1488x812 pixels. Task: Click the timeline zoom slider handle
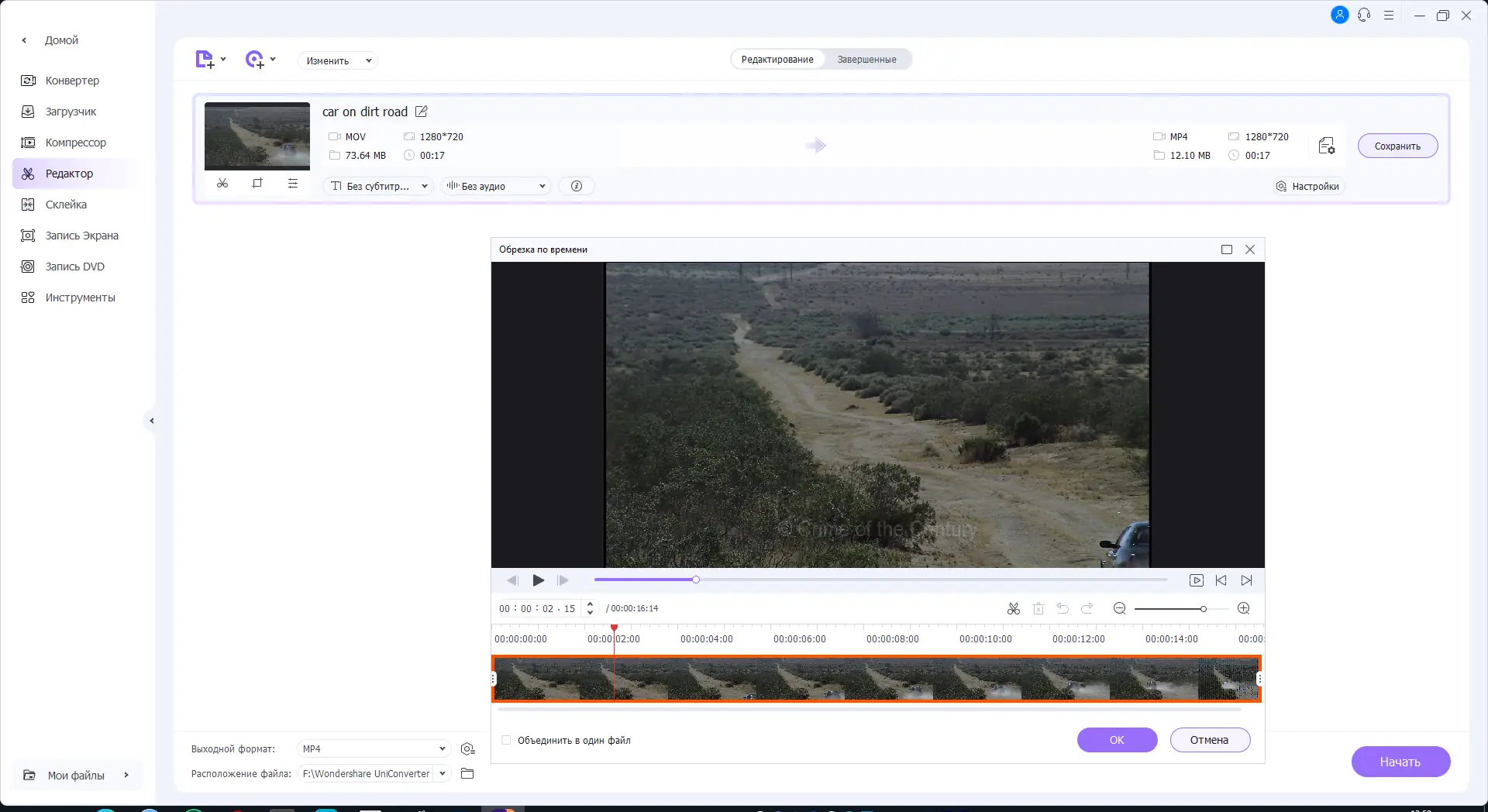pos(1203,609)
